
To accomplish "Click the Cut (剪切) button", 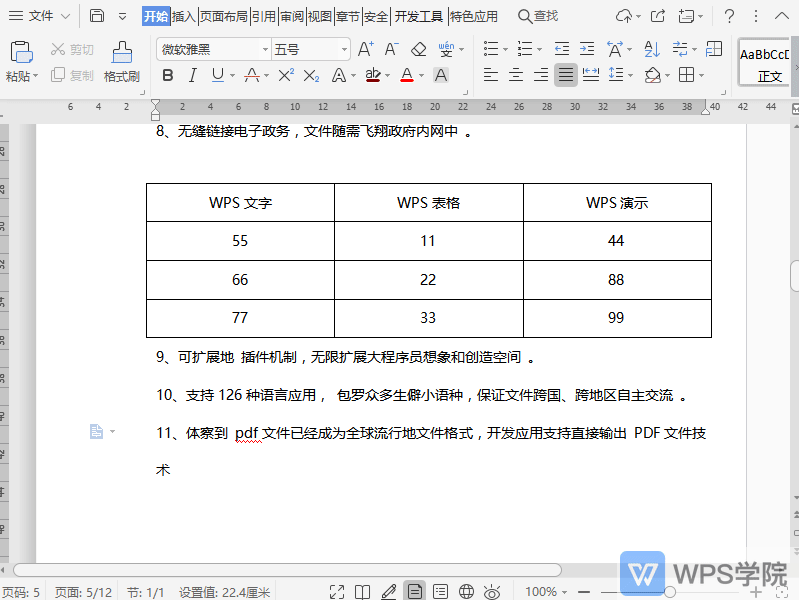I will point(72,49).
